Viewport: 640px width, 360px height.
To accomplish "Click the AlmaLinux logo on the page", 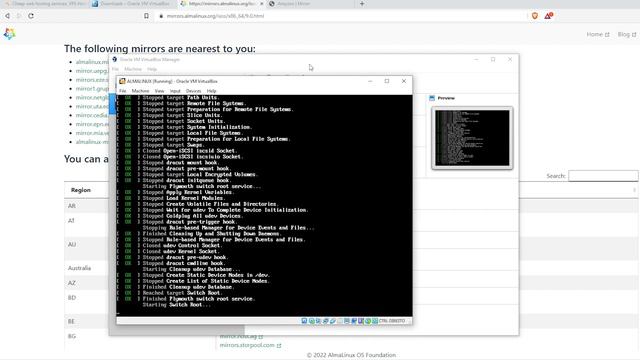I will pos(9,34).
